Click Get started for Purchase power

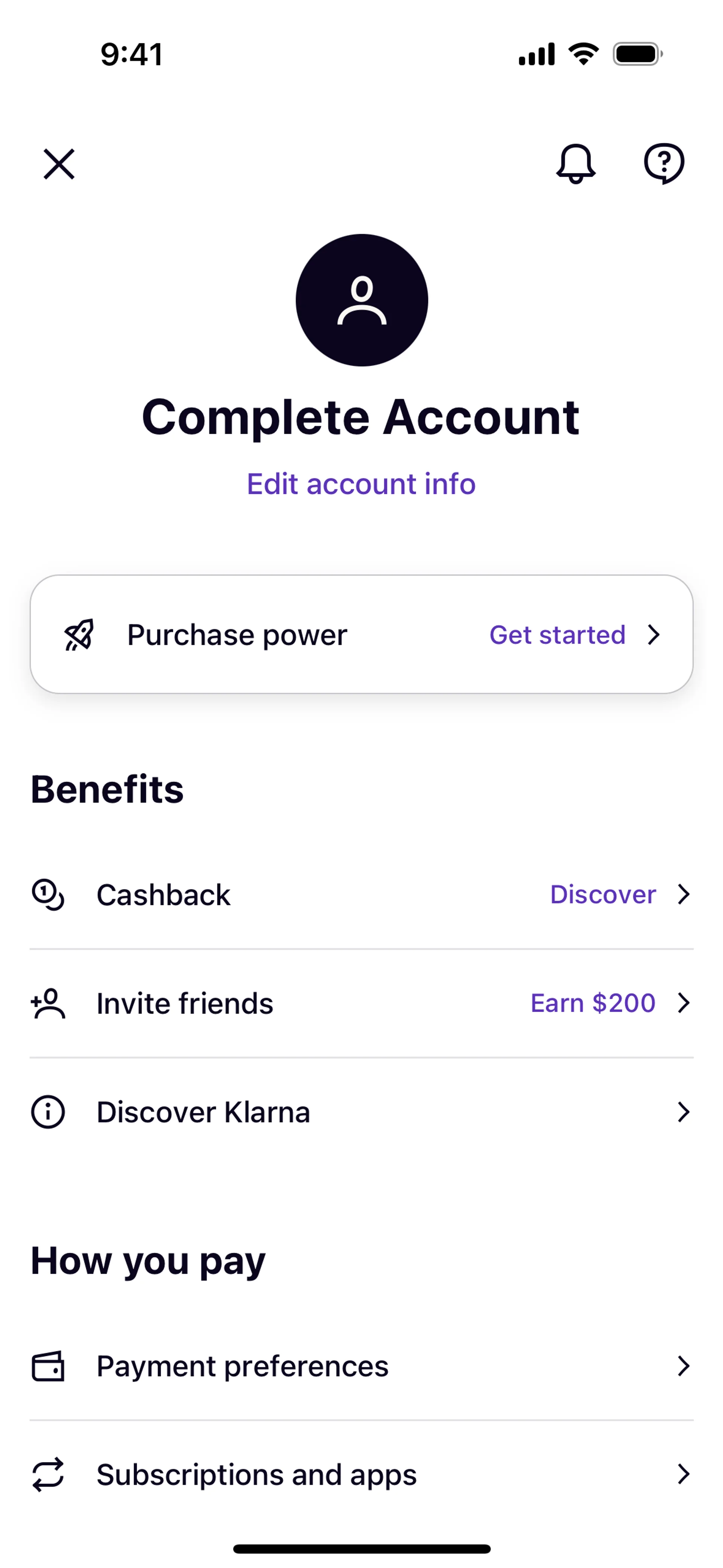[x=557, y=635]
